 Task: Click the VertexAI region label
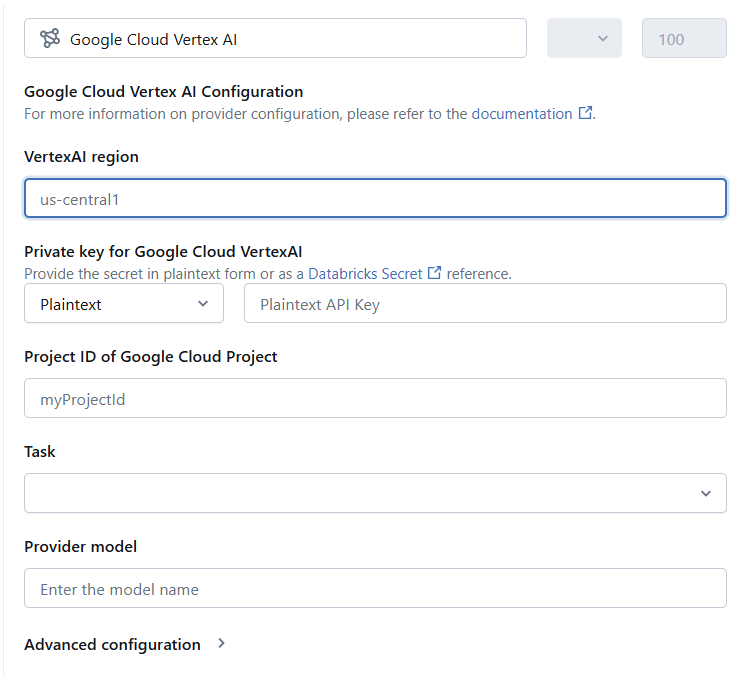click(x=82, y=157)
